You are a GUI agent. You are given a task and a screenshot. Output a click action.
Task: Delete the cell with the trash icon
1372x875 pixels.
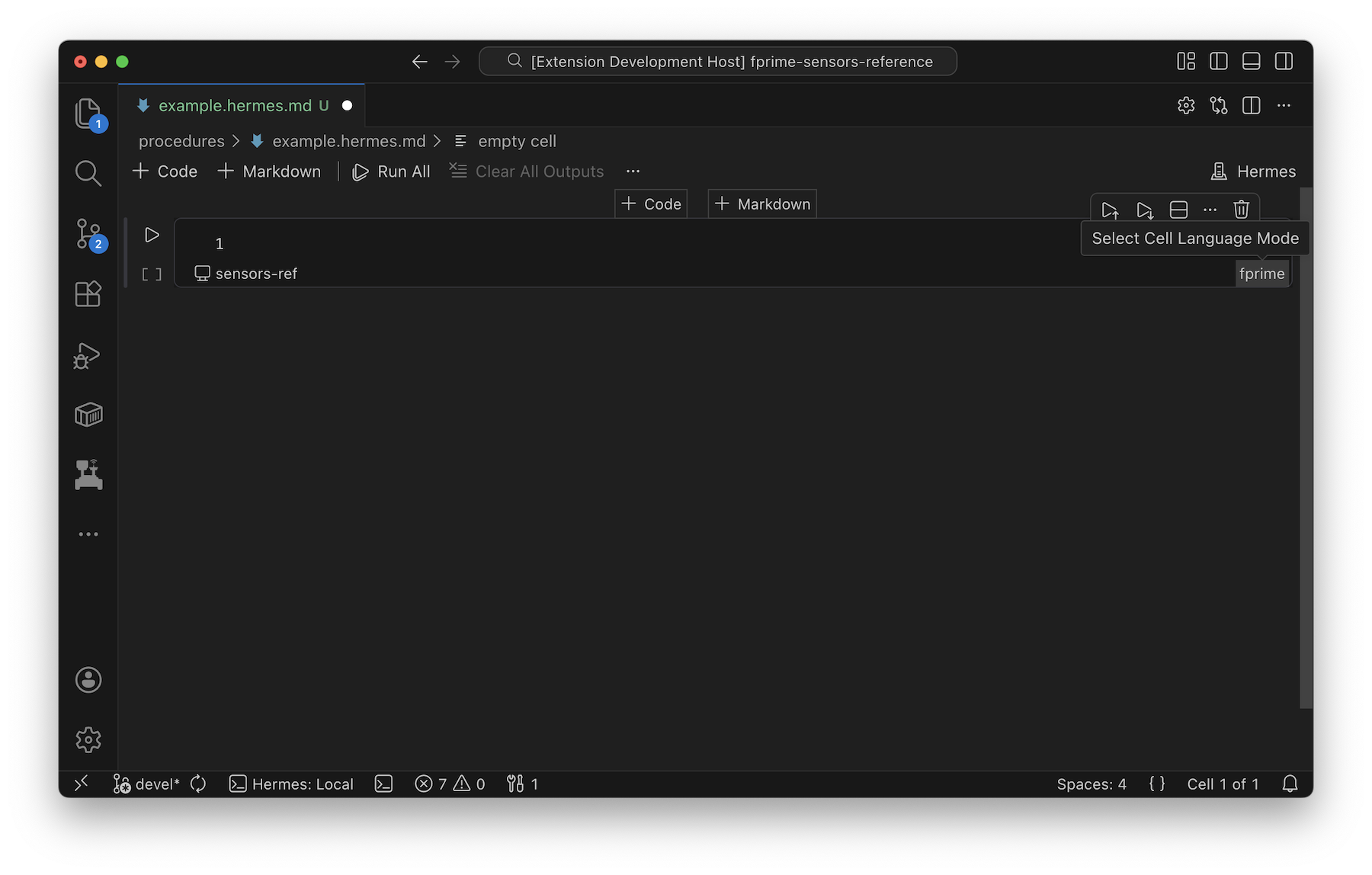tap(1242, 209)
